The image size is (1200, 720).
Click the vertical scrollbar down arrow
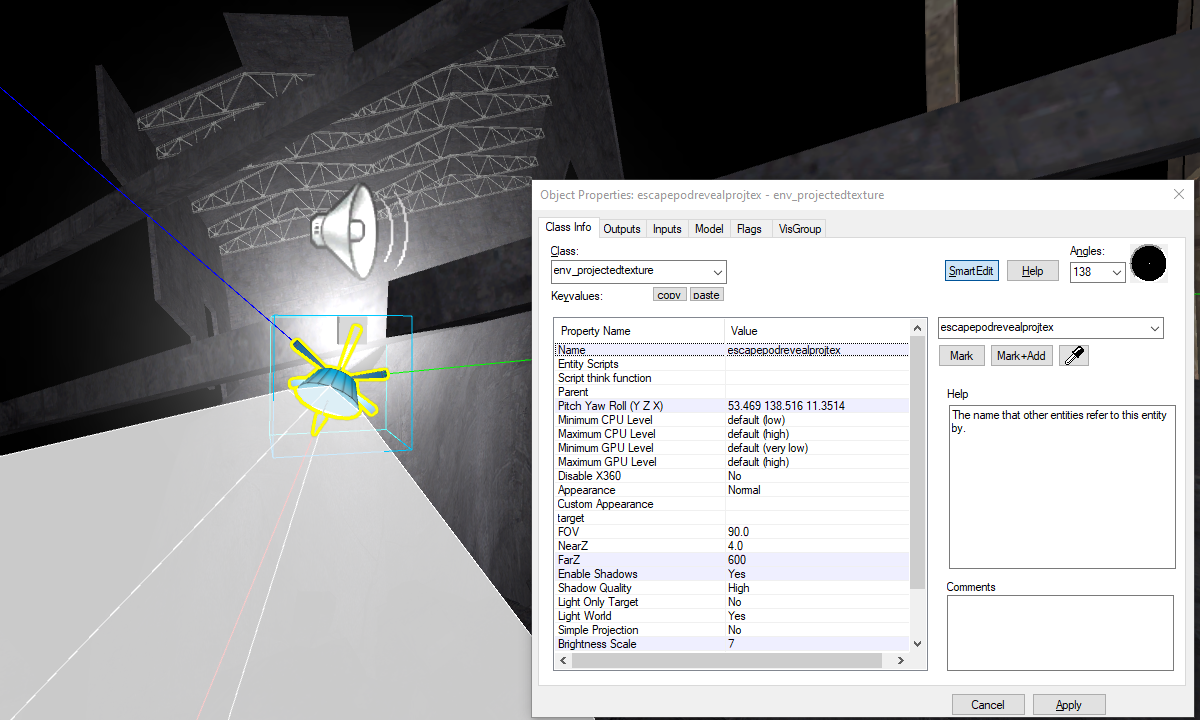tap(918, 644)
